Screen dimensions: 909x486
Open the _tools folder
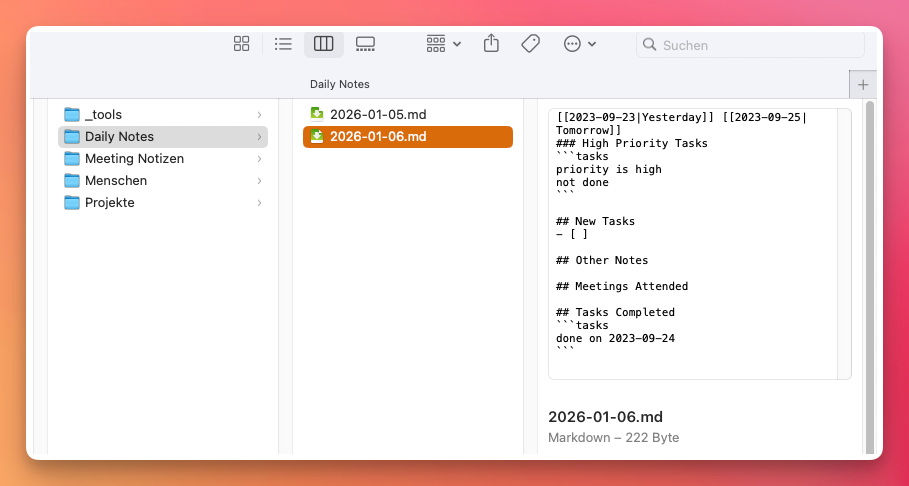coord(103,115)
